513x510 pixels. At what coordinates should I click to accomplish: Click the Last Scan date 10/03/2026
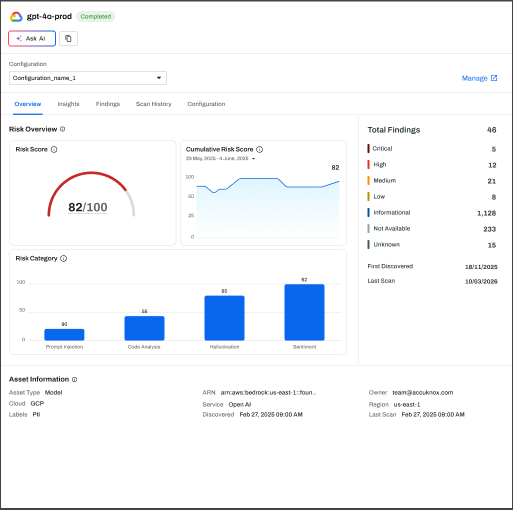pyautogui.click(x=481, y=281)
